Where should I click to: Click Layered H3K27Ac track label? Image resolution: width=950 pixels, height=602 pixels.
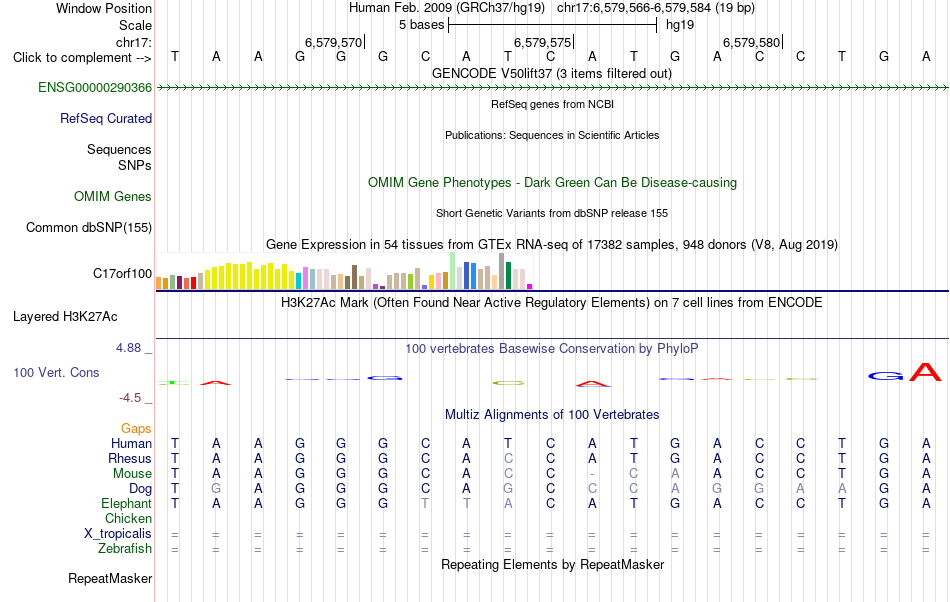point(65,316)
